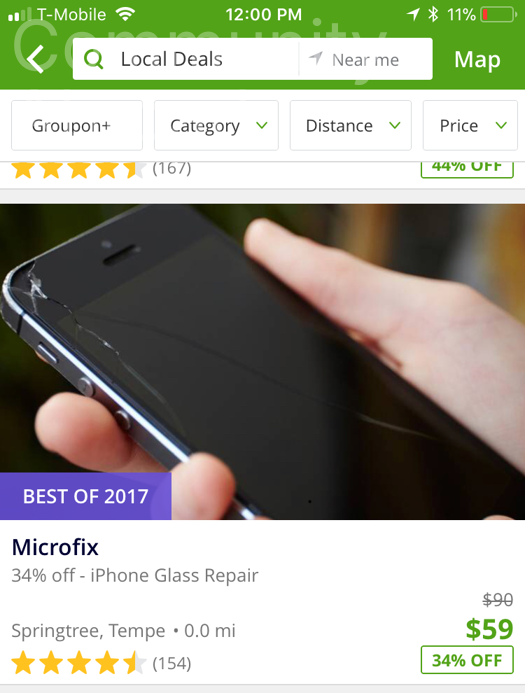The width and height of the screenshot is (525, 693).
Task: Tap the cellular signal bars icon
Action: click(x=19, y=15)
